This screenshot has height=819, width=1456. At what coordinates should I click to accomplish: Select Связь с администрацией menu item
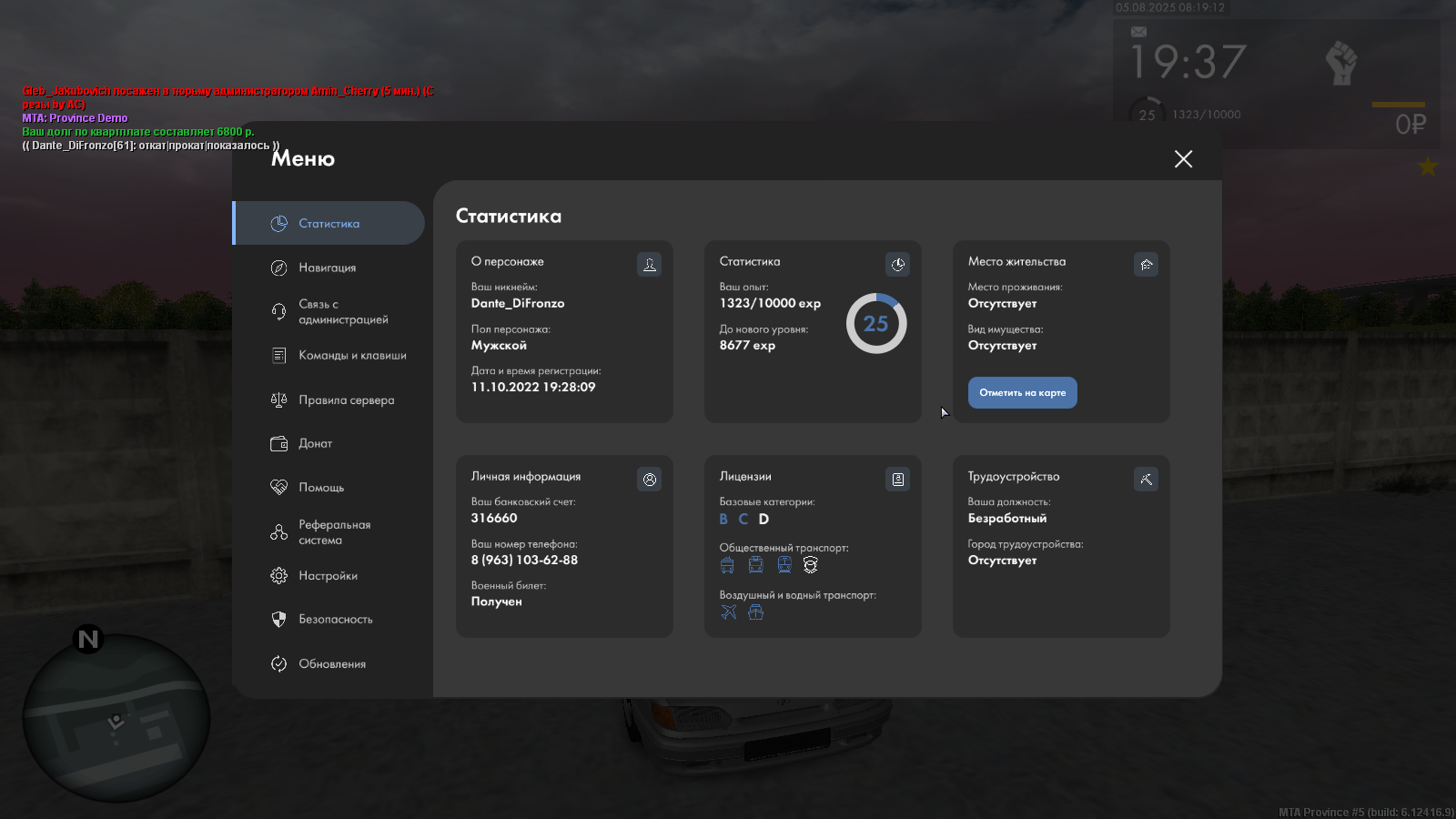pos(343,312)
